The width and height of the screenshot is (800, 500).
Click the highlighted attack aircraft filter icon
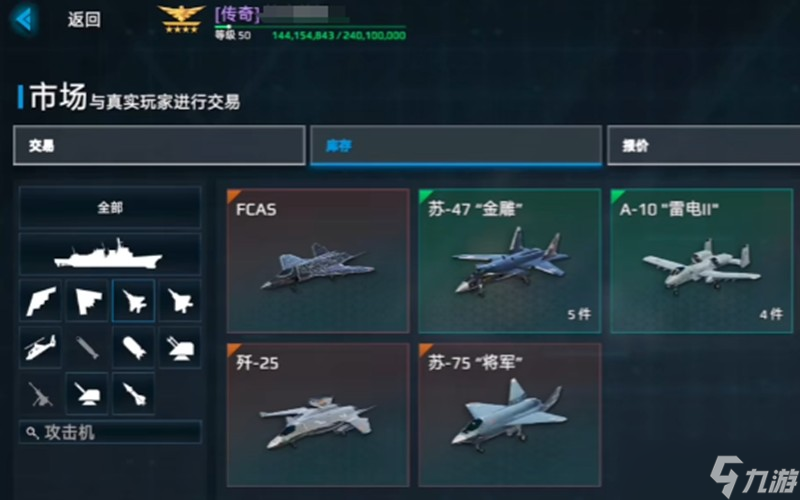tap(133, 301)
